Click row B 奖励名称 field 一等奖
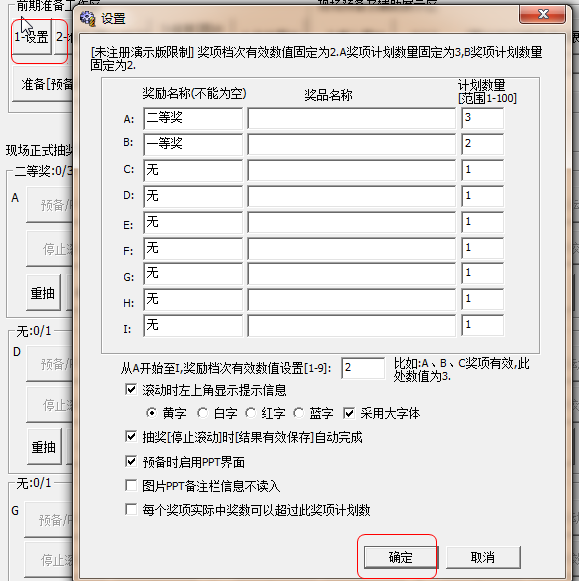579x581 pixels. click(193, 144)
